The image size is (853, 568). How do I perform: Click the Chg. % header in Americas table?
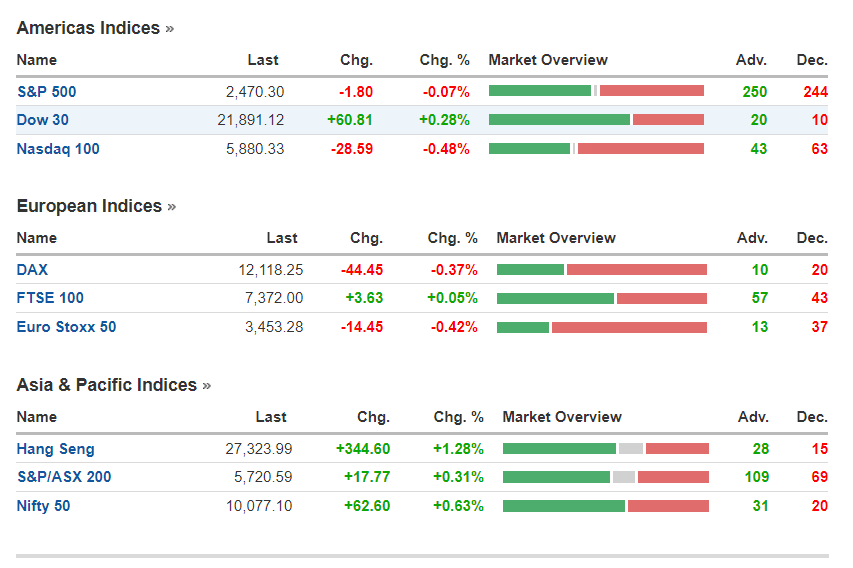(444, 60)
